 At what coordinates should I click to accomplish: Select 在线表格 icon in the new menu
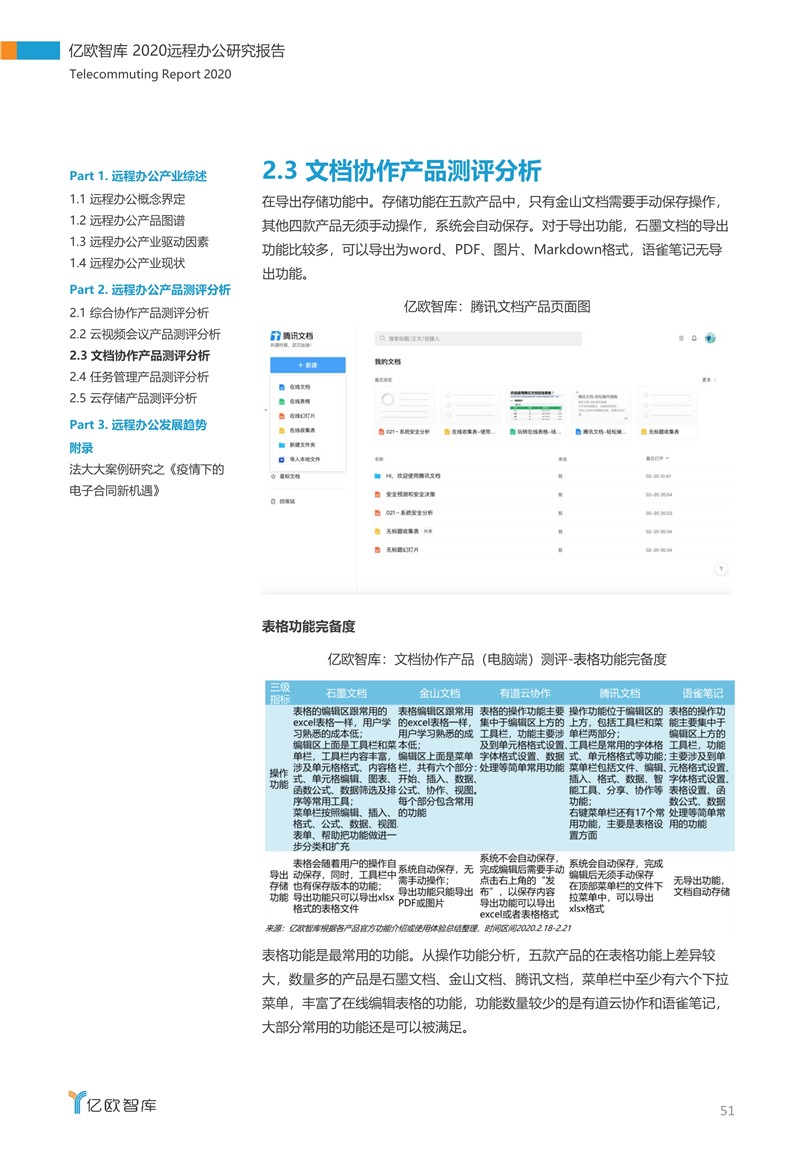pyautogui.click(x=281, y=401)
